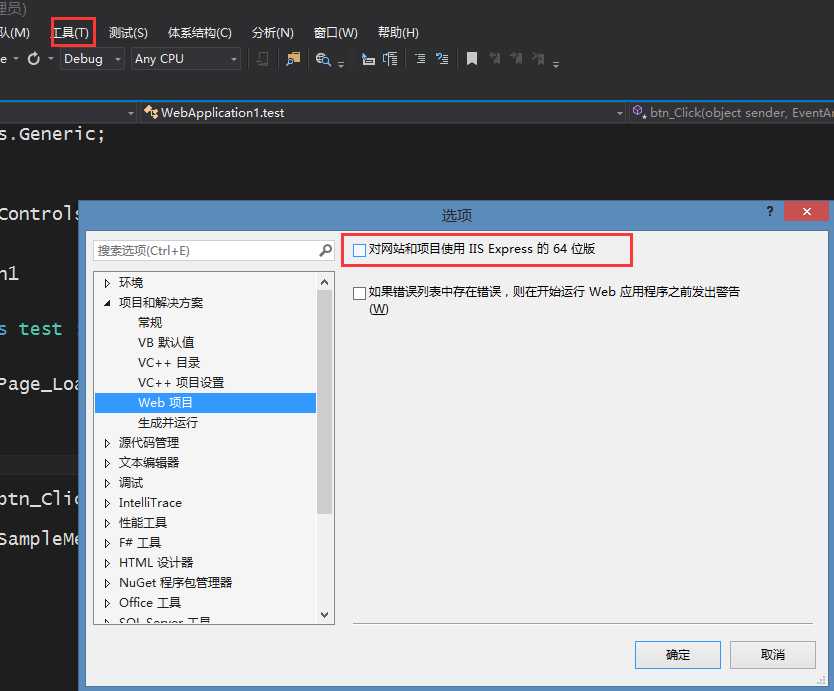Expand the Office 工具 node

pyautogui.click(x=107, y=603)
